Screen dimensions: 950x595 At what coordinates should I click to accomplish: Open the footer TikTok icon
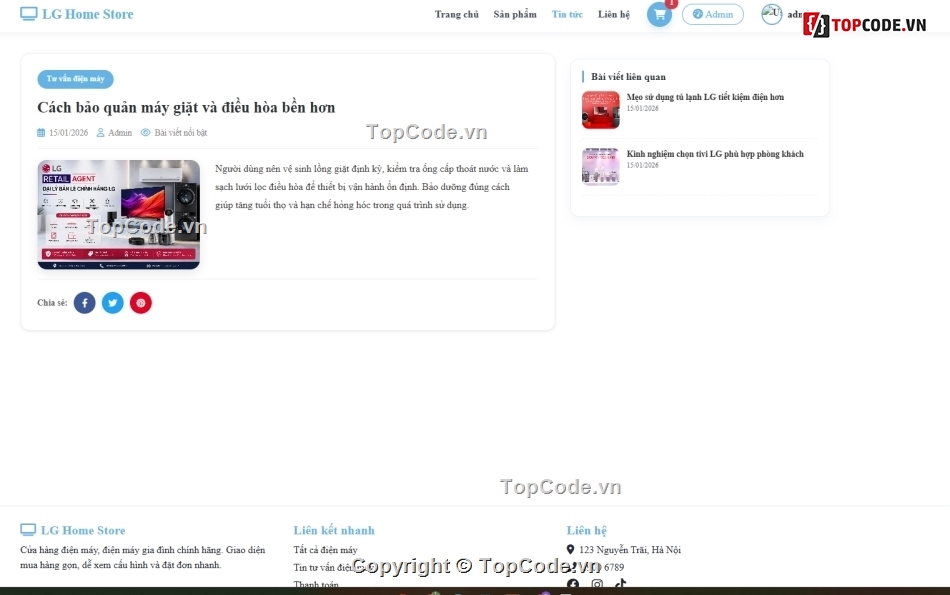[x=620, y=584]
